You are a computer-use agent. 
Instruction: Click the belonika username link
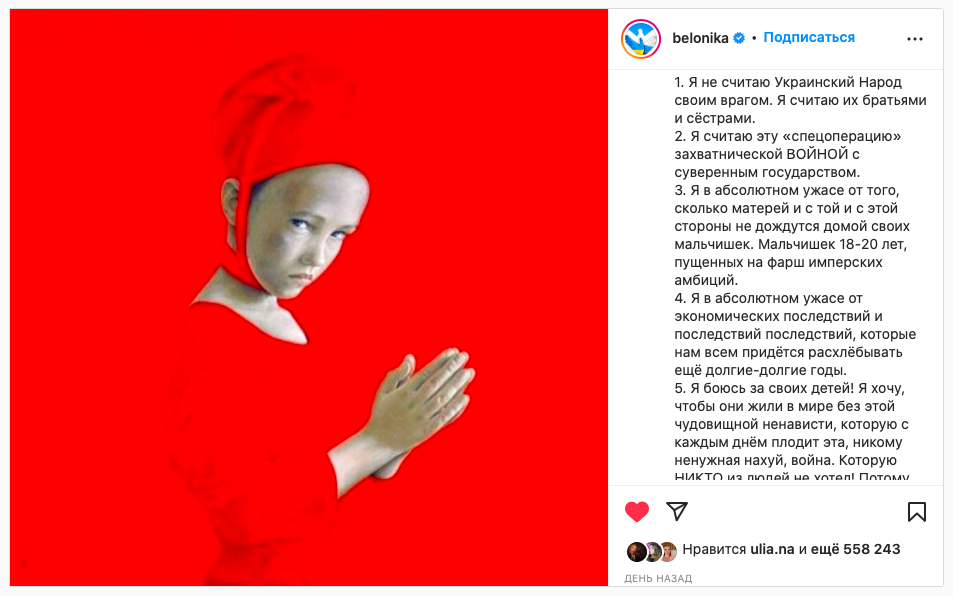(x=700, y=38)
